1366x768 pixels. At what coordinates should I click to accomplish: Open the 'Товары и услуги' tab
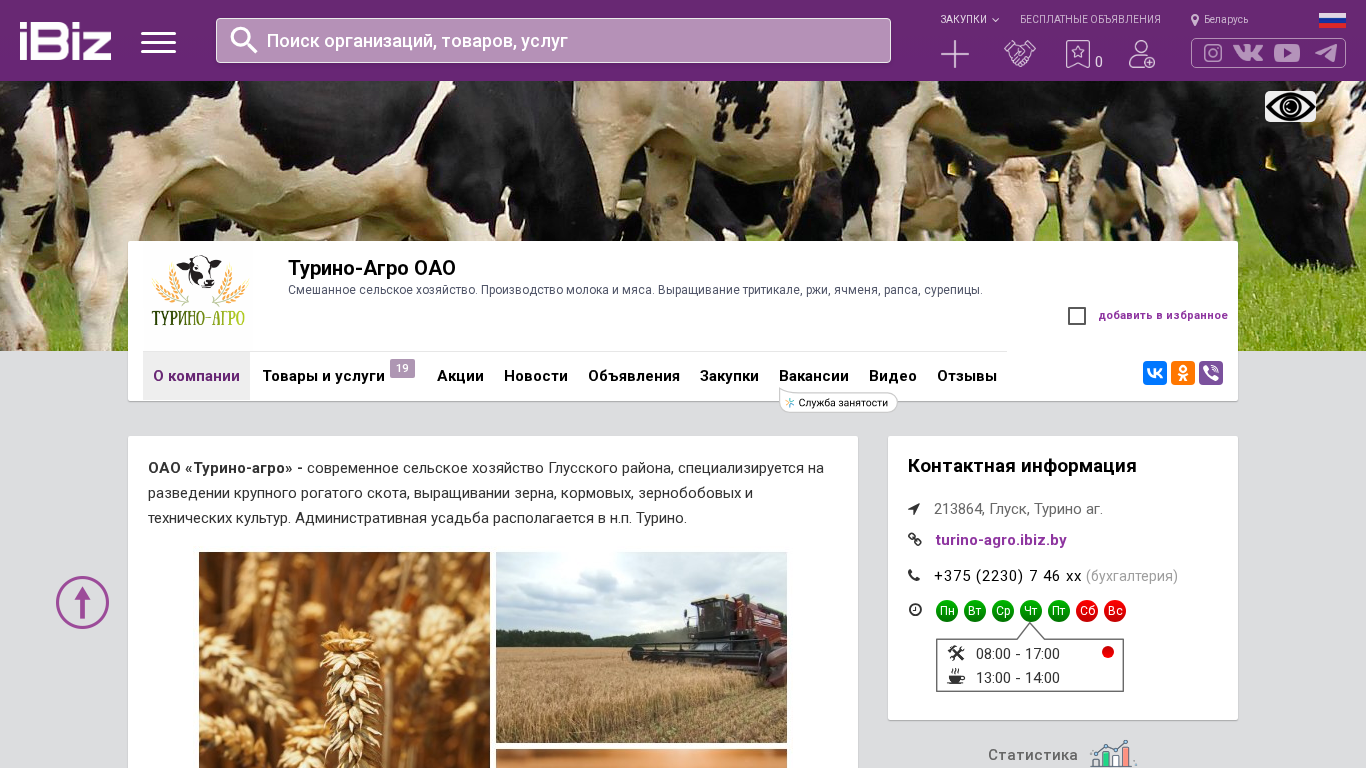pyautogui.click(x=323, y=376)
